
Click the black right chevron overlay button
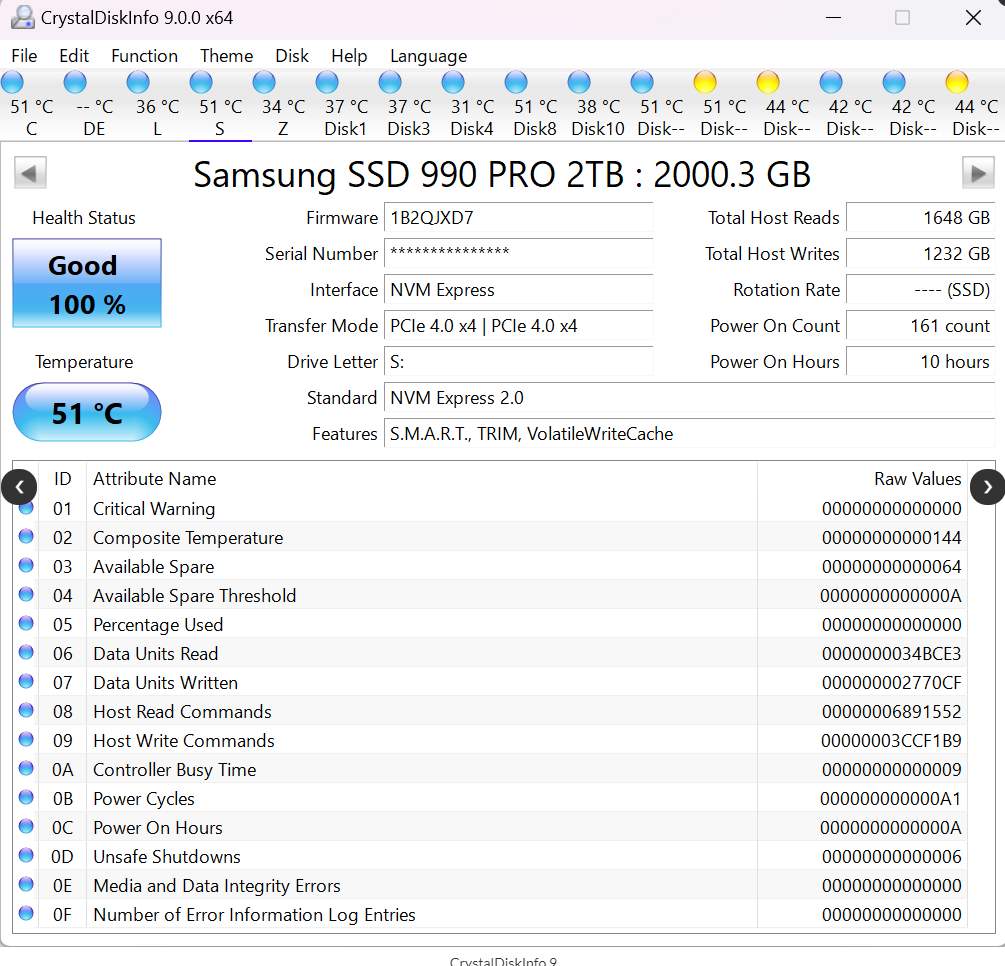(988, 487)
